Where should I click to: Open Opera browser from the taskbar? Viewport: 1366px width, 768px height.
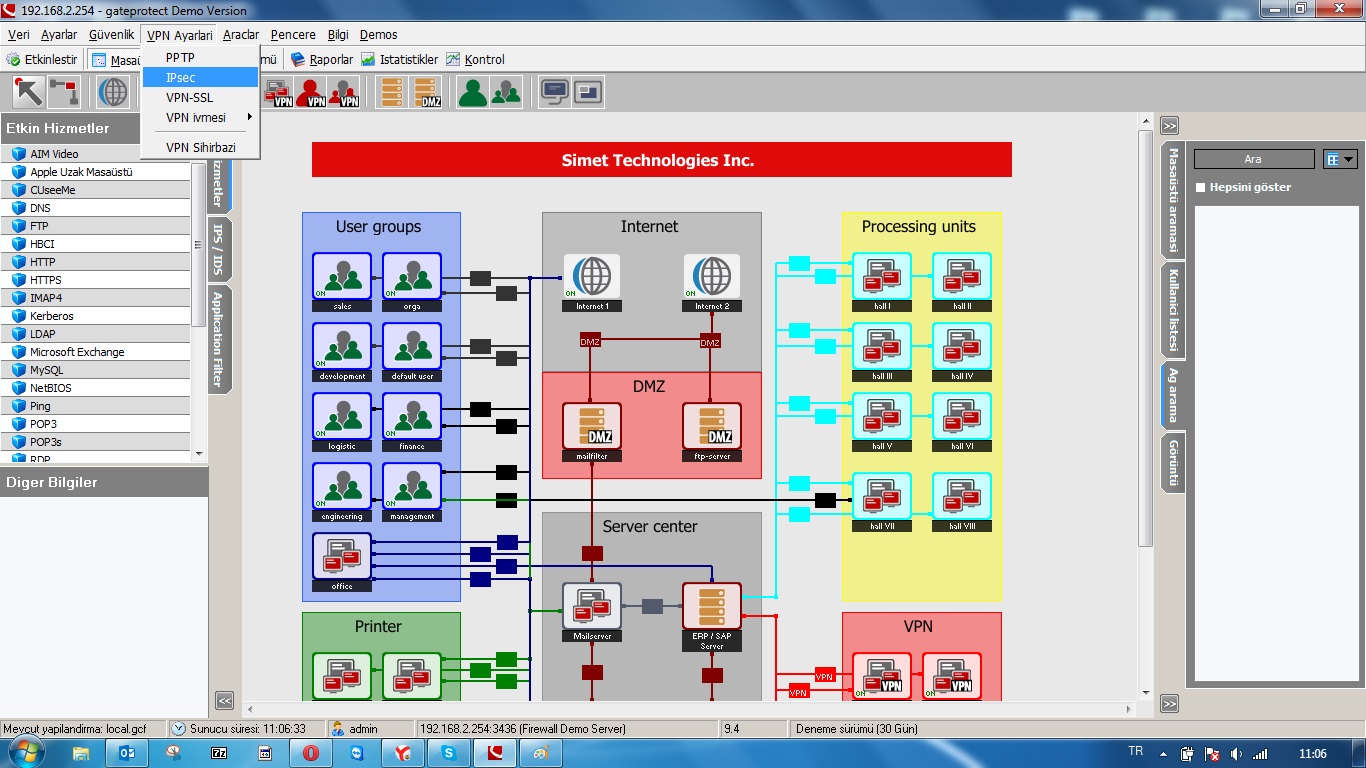[x=310, y=753]
